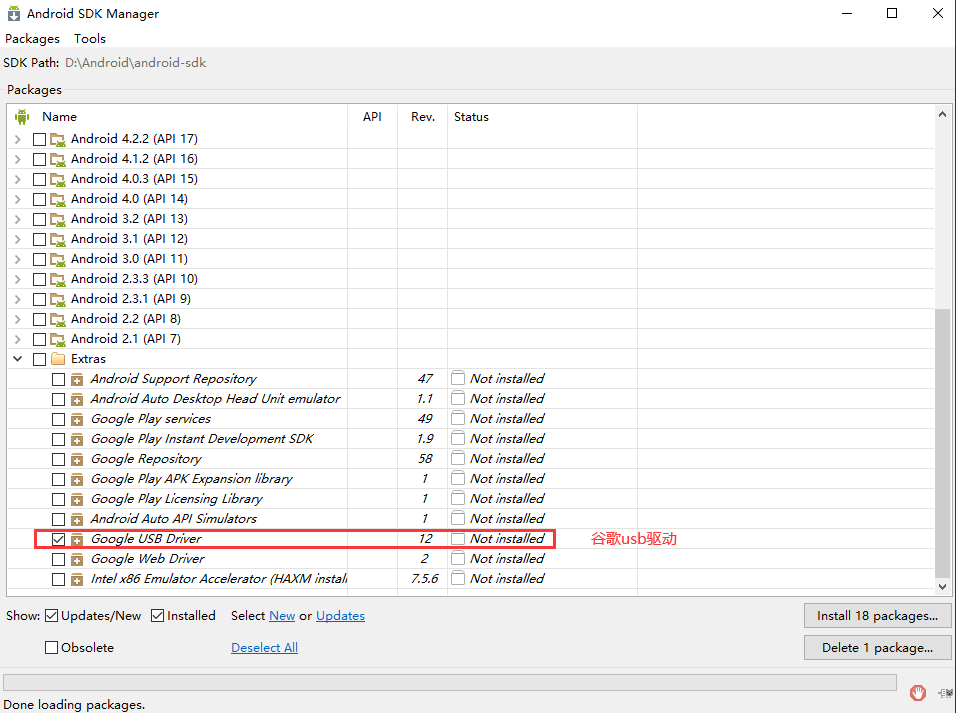This screenshot has height=713, width=956.
Task: Click the Intel x86 Emulator Accelerator package icon
Action: (77, 580)
